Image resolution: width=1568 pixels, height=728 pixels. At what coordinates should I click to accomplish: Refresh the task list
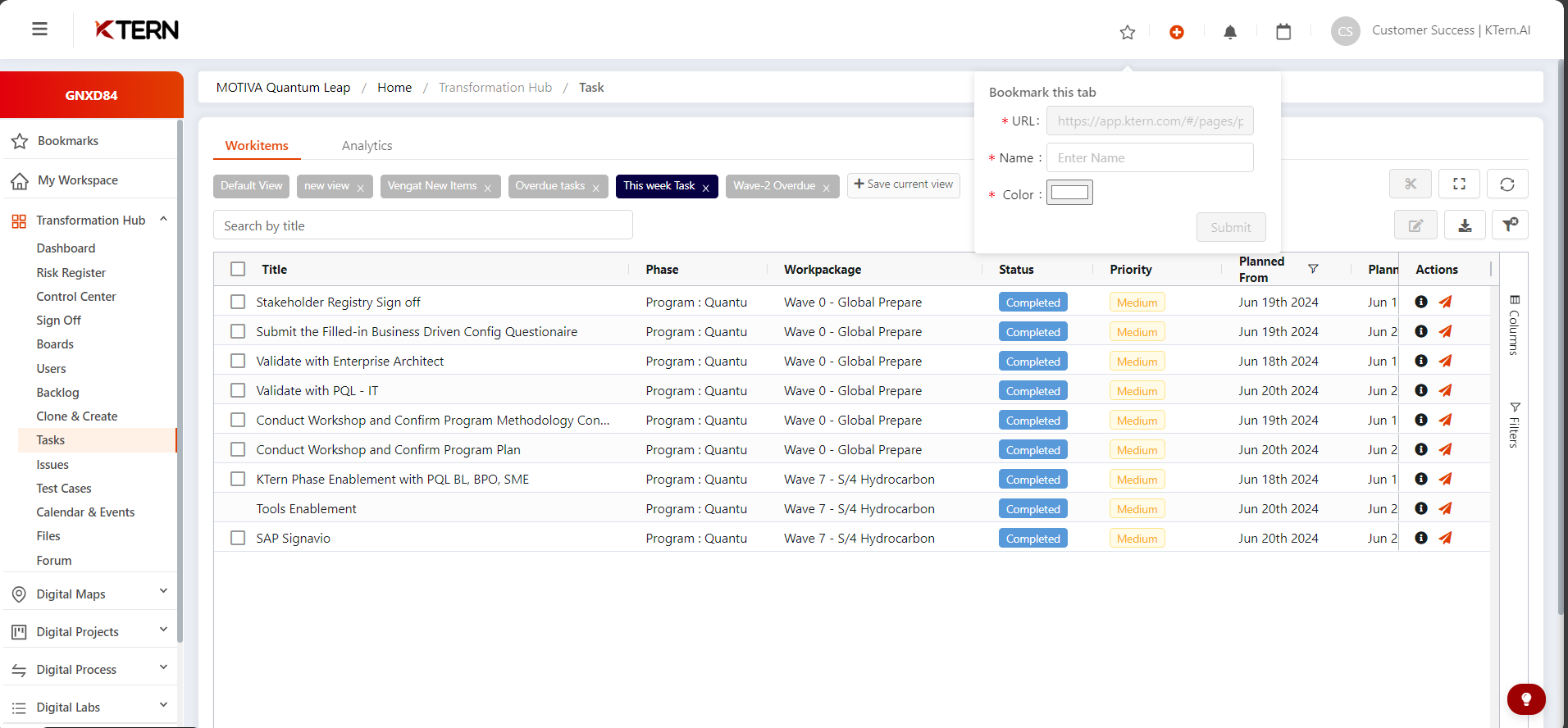pos(1507,184)
